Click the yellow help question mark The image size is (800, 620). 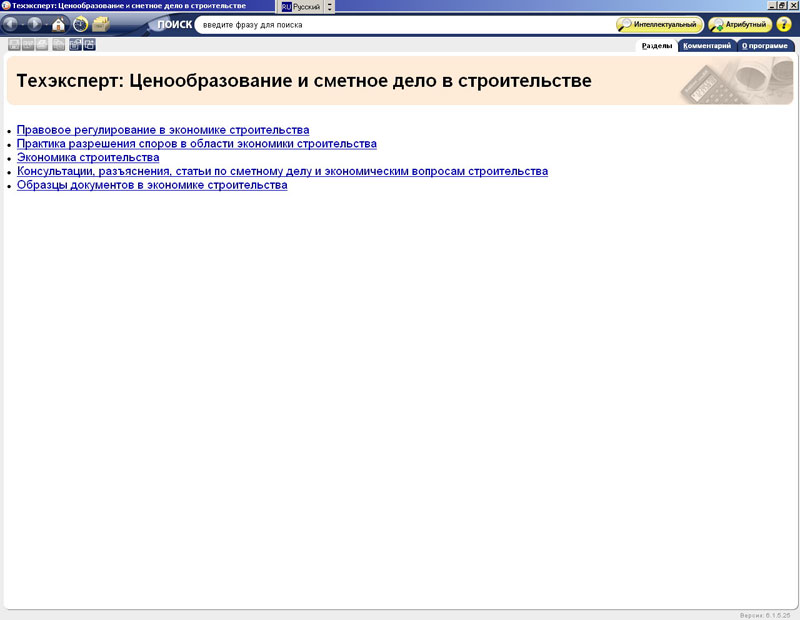point(784,24)
